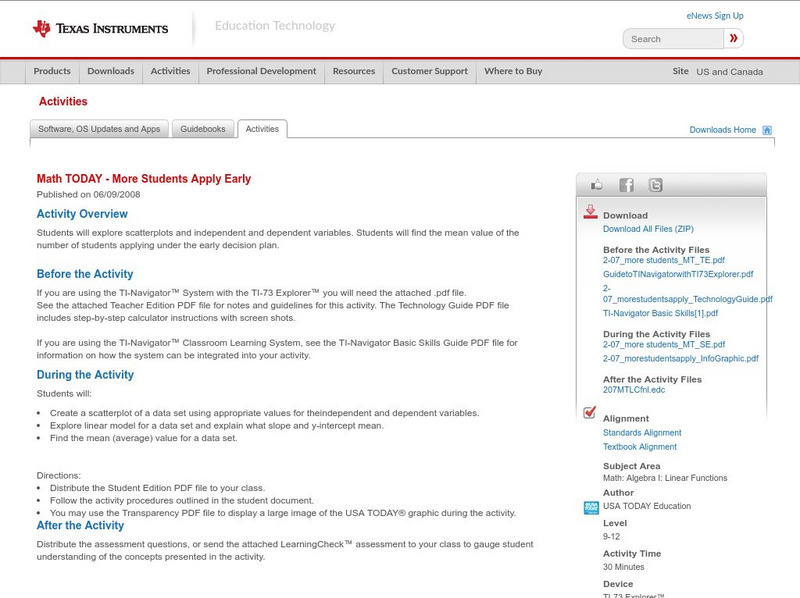
Task: Open 2-07_morestudentsapply_TechnologyGuide.pdf
Action: coord(688,294)
